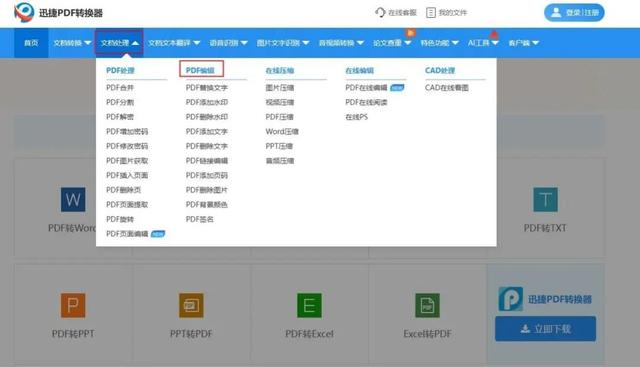Open PDF在线编辑 link

366,88
